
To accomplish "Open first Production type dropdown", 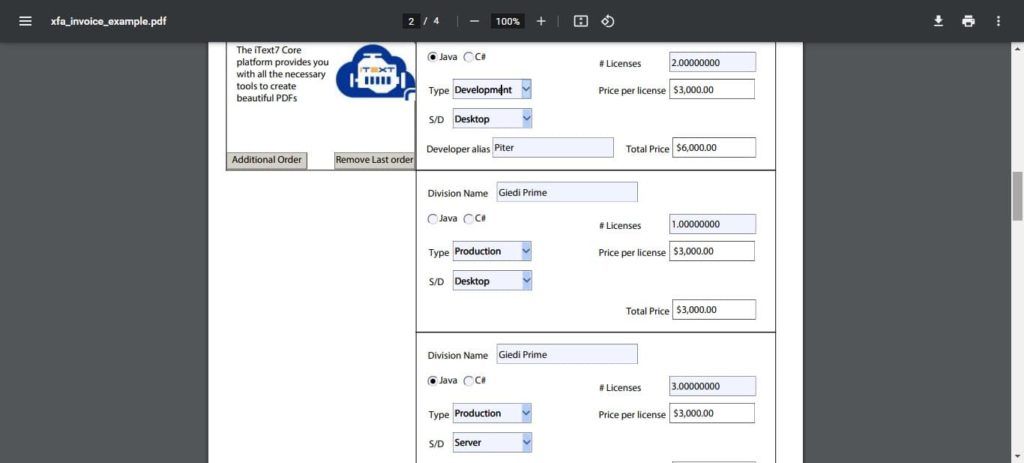I will click(x=526, y=251).
